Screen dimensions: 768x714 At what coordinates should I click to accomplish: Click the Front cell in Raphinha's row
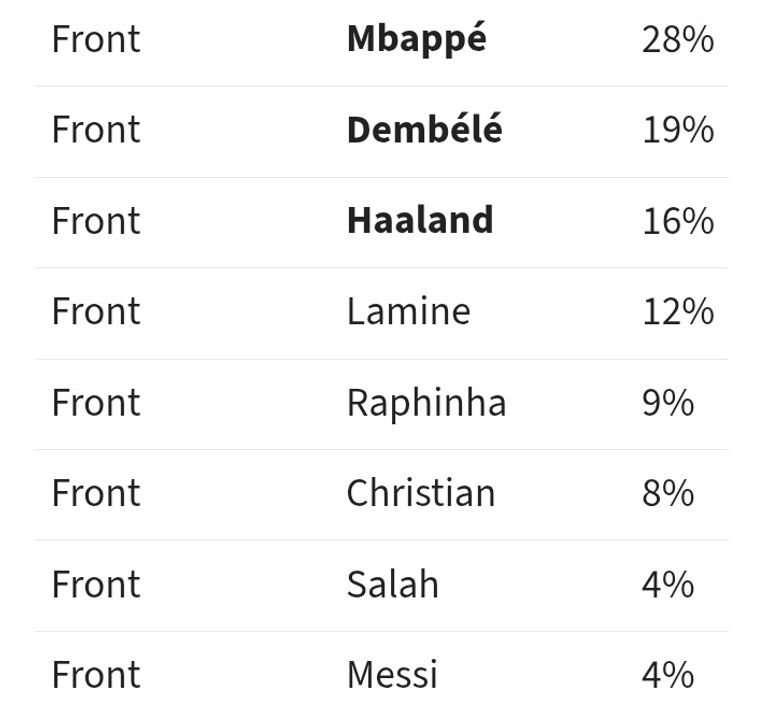[96, 403]
